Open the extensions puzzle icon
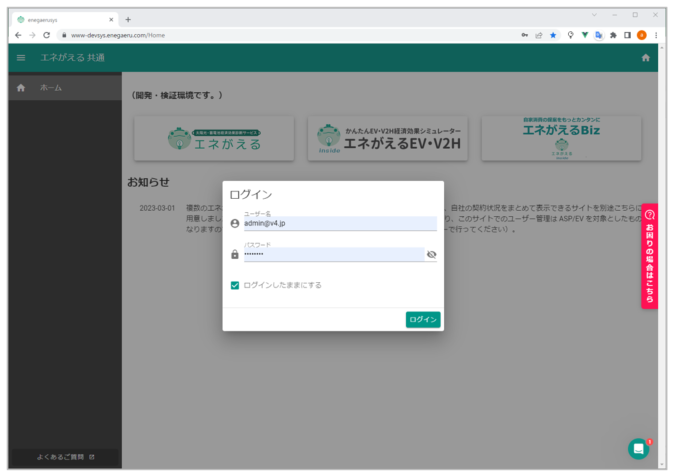The image size is (673, 475). 613,35
